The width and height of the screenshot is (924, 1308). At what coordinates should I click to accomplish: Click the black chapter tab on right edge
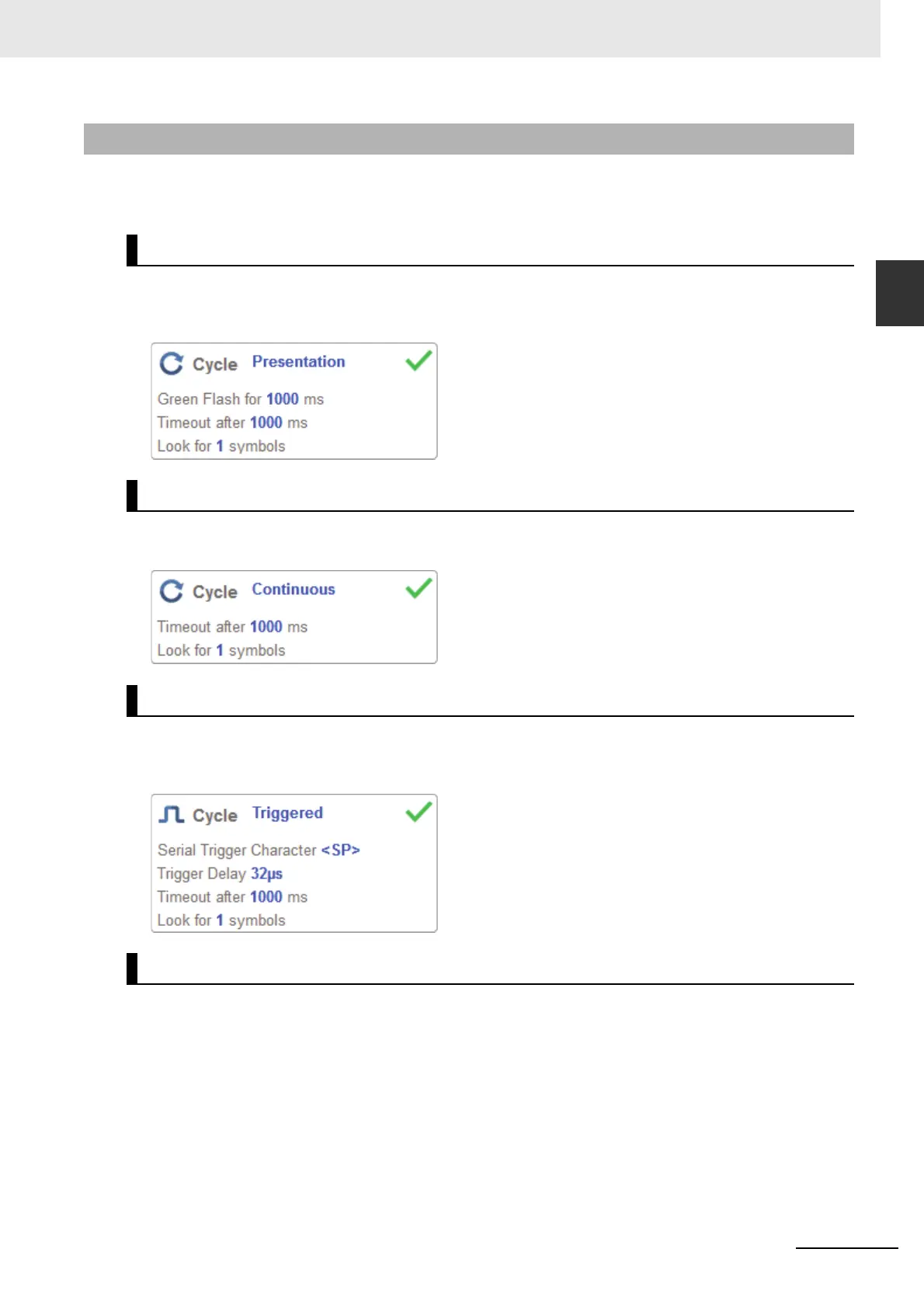point(900,293)
